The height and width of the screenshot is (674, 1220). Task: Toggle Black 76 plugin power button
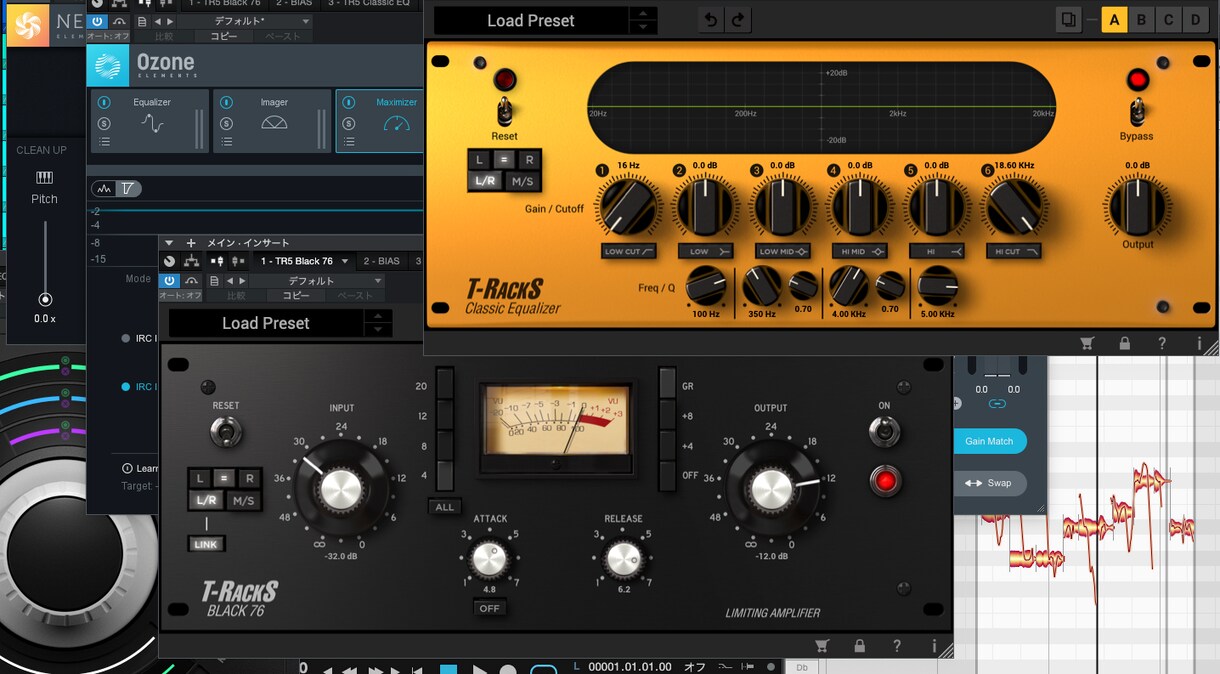click(170, 281)
